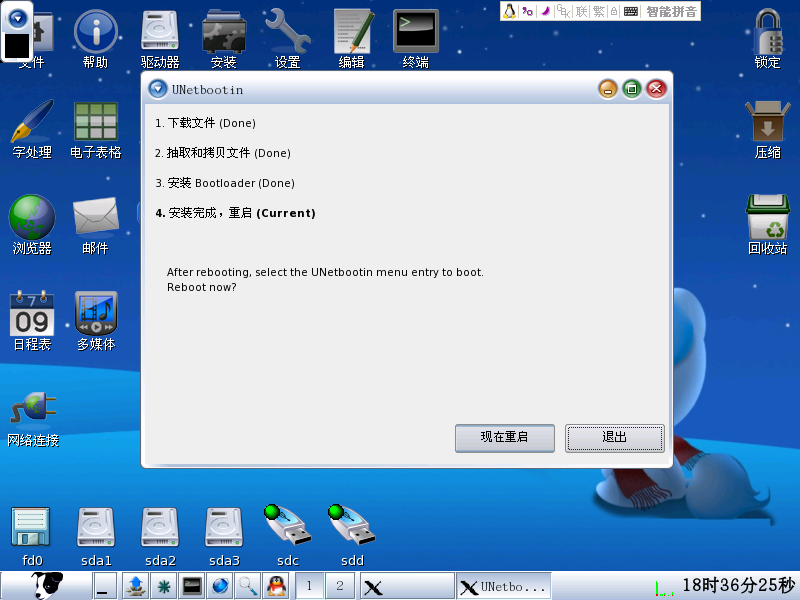The width and height of the screenshot is (800, 600).
Task: Maximize the UNetbootin window
Action: pyautogui.click(x=632, y=89)
